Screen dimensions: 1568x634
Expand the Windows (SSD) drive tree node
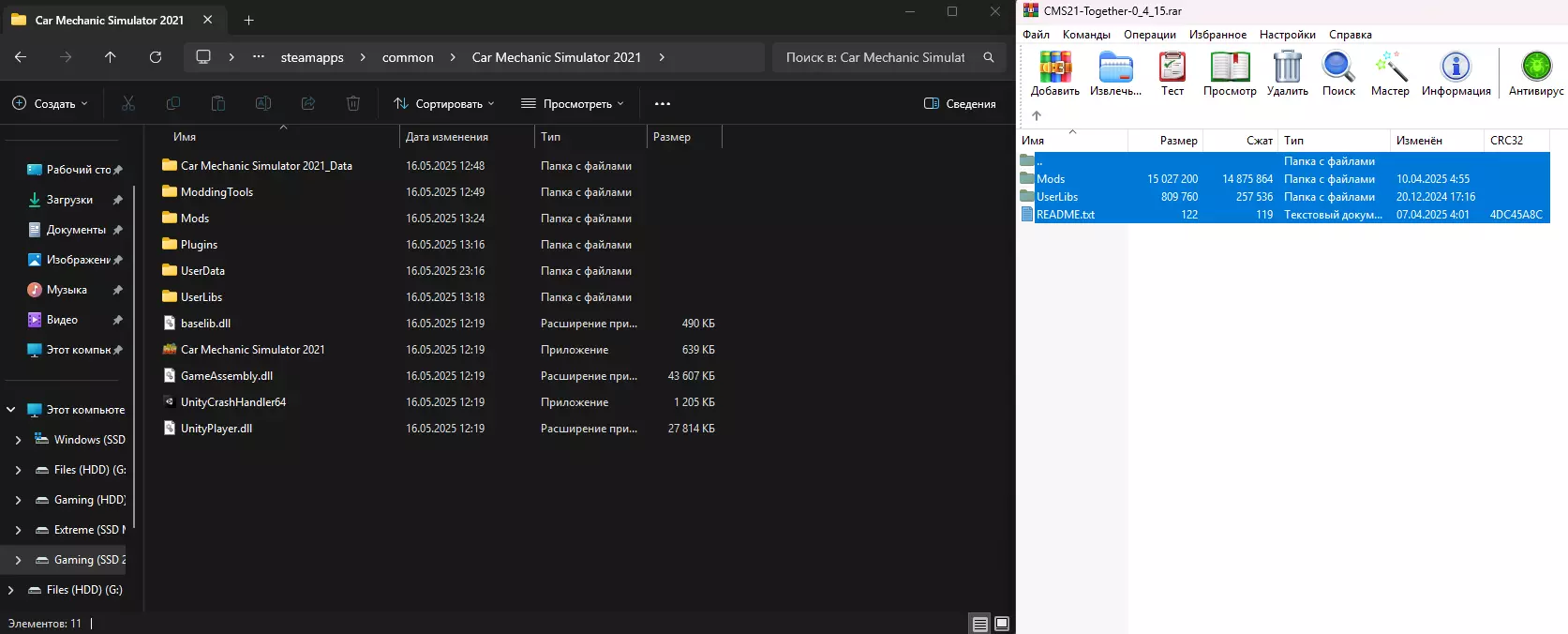[x=18, y=440]
